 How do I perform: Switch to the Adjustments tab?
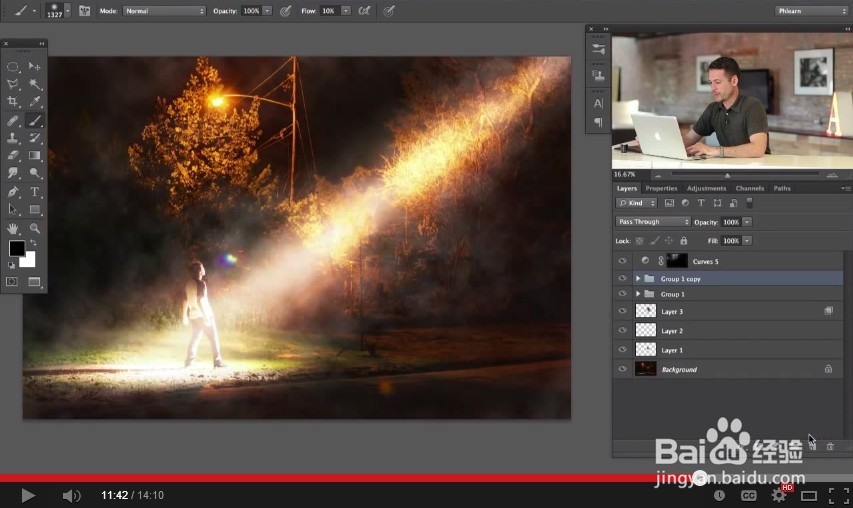pos(706,188)
